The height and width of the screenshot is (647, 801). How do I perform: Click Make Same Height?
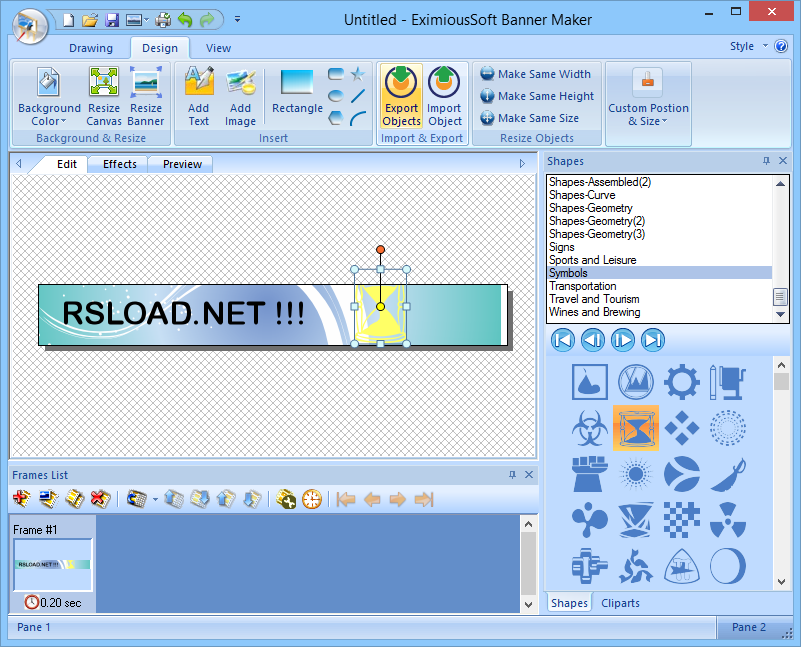[537, 96]
